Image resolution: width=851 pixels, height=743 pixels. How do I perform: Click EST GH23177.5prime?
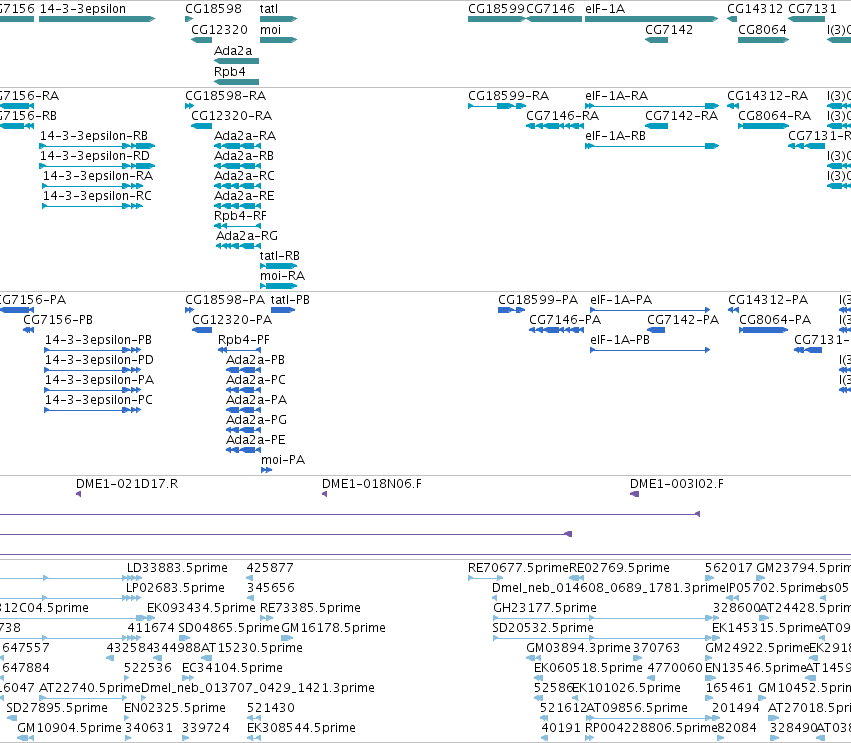(545, 608)
